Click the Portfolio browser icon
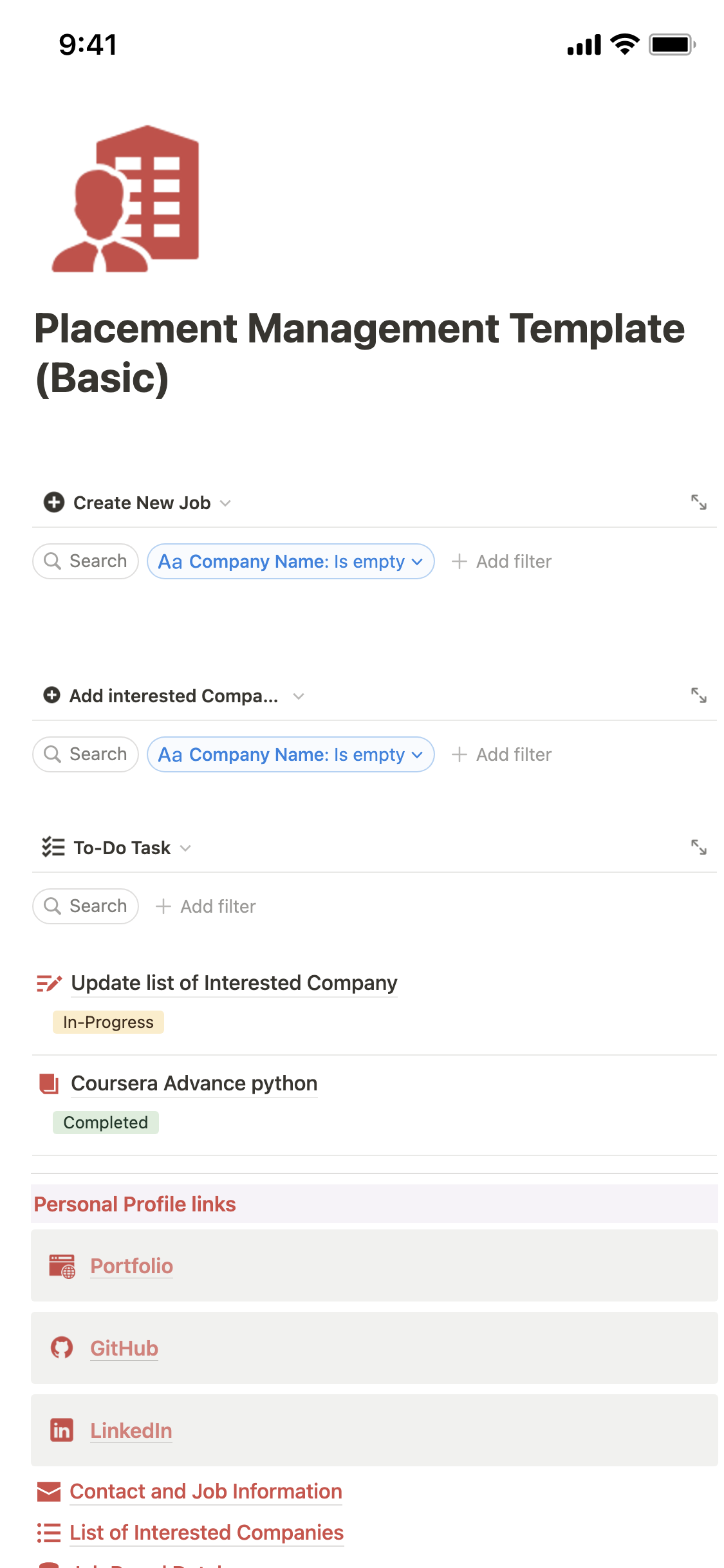Image resolution: width=724 pixels, height=1568 pixels. [62, 1265]
